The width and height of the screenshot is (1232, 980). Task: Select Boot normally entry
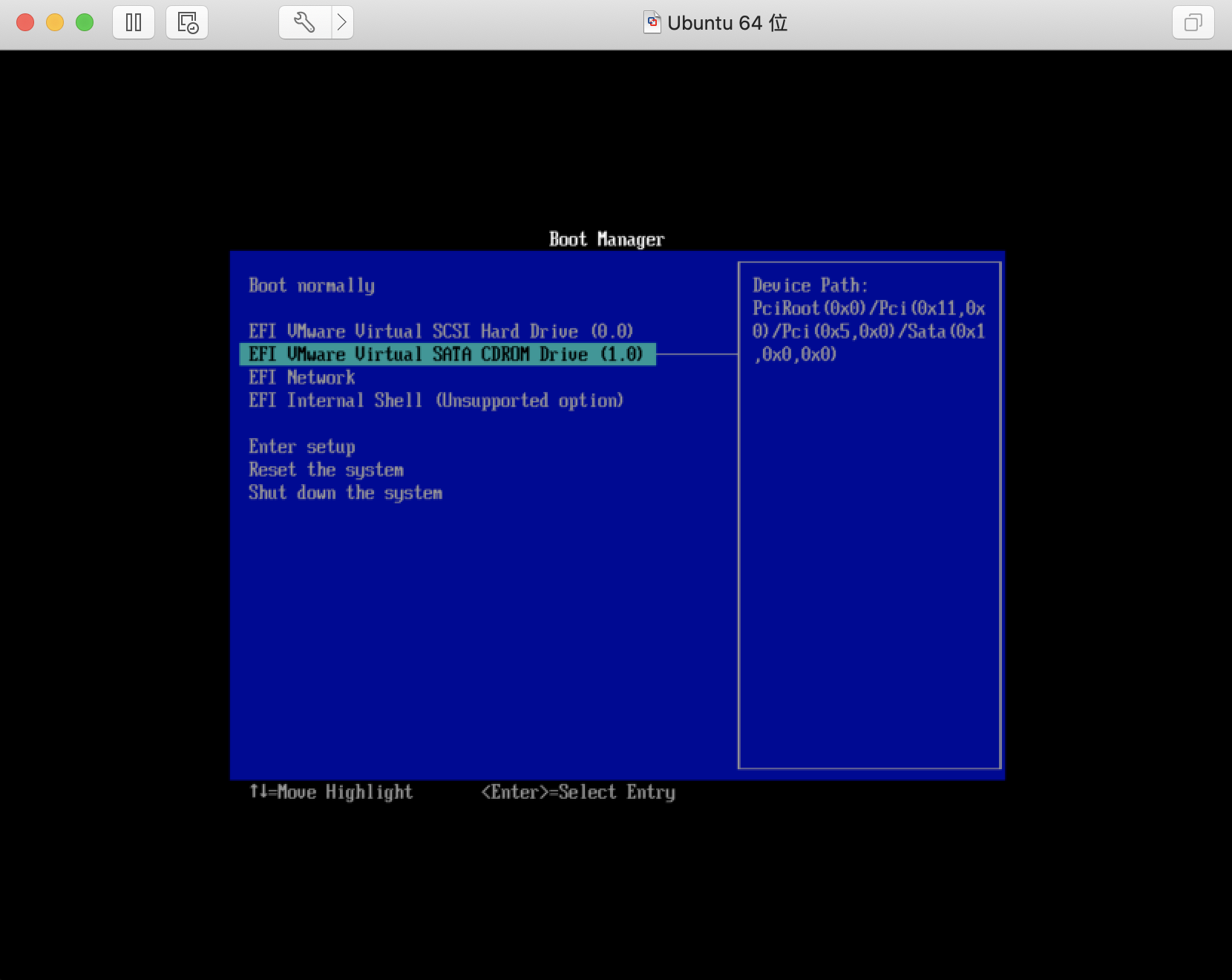click(x=312, y=286)
